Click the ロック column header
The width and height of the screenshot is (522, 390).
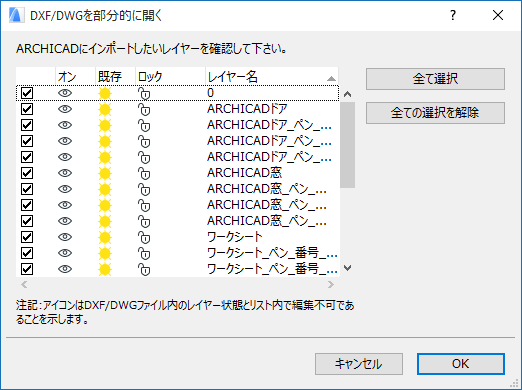[x=170, y=77]
